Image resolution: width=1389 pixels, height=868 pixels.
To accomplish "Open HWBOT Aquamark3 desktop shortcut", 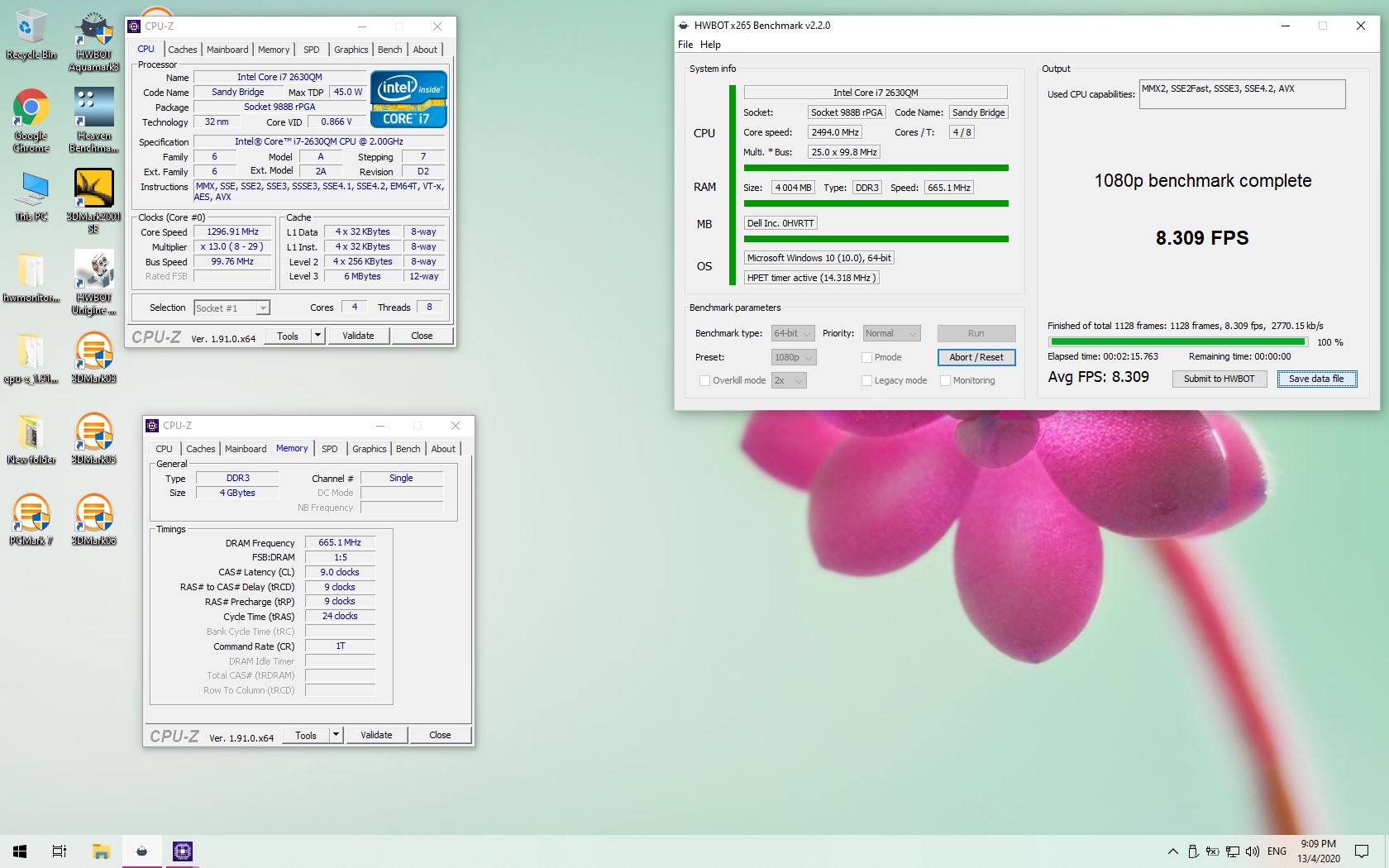I will [x=93, y=41].
